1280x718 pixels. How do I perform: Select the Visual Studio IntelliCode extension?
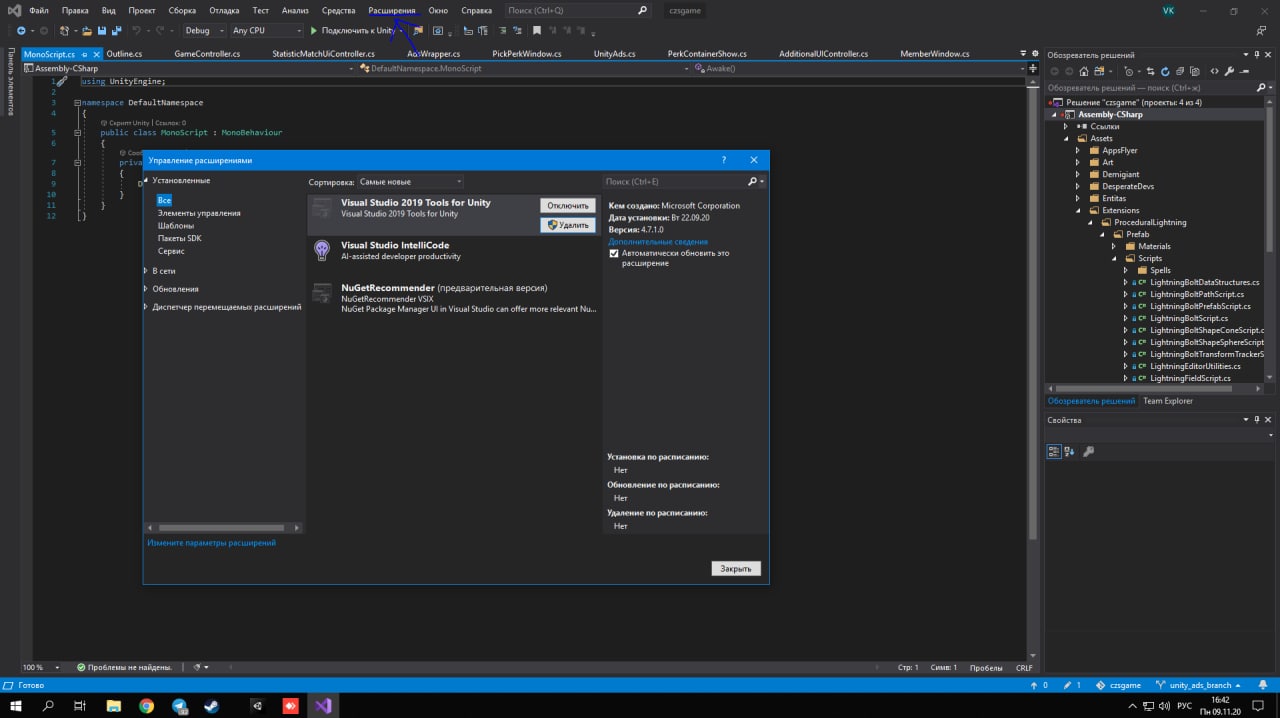[x=454, y=250]
